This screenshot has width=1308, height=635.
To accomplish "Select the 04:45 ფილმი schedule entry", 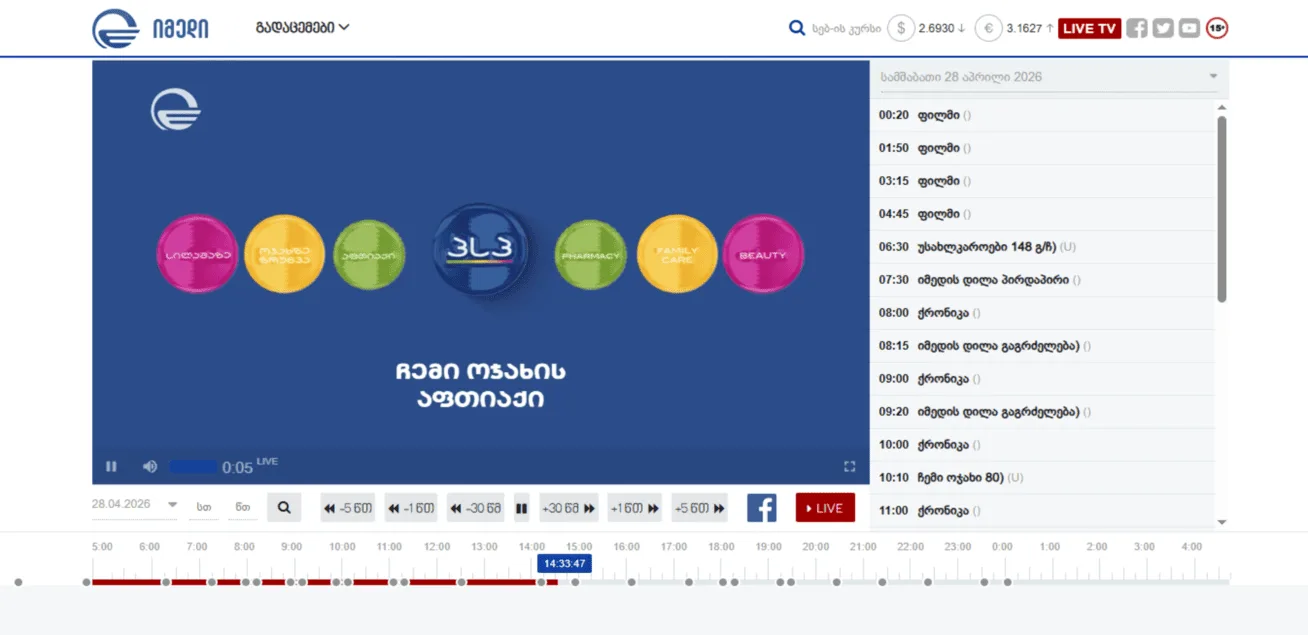I will pos(1042,214).
